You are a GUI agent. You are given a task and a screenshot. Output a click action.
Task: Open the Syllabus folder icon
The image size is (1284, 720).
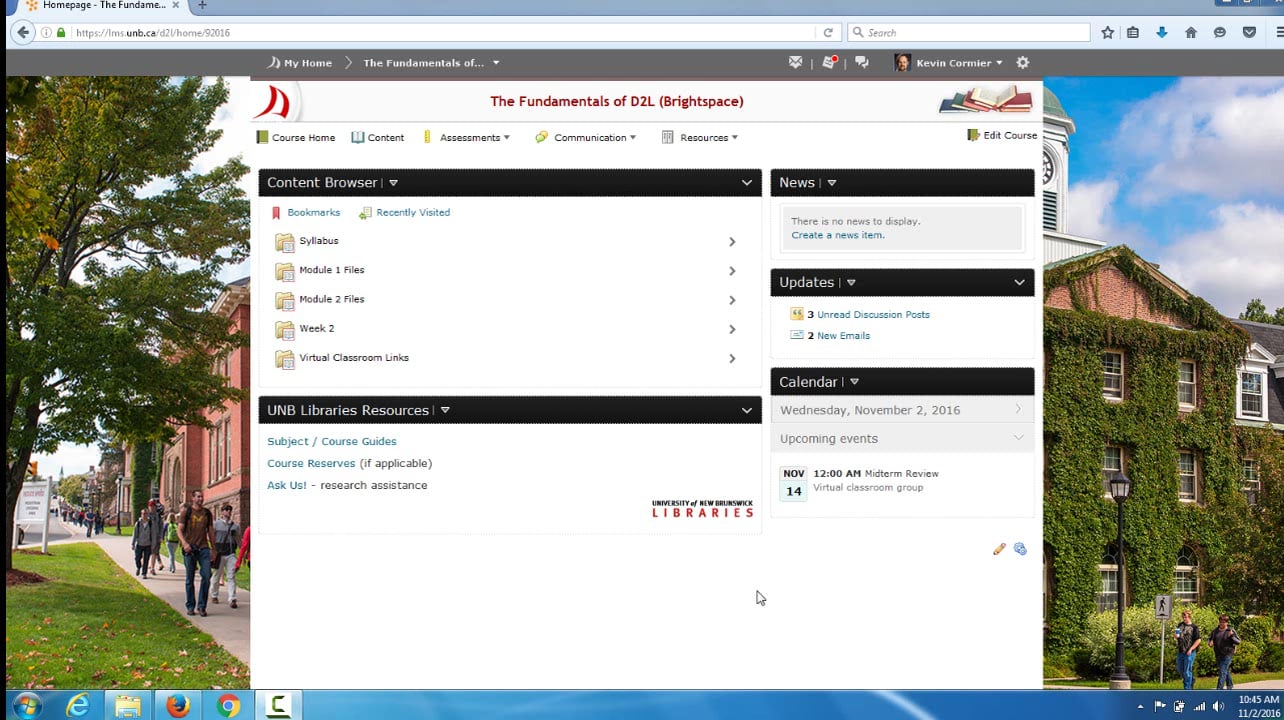tap(285, 242)
